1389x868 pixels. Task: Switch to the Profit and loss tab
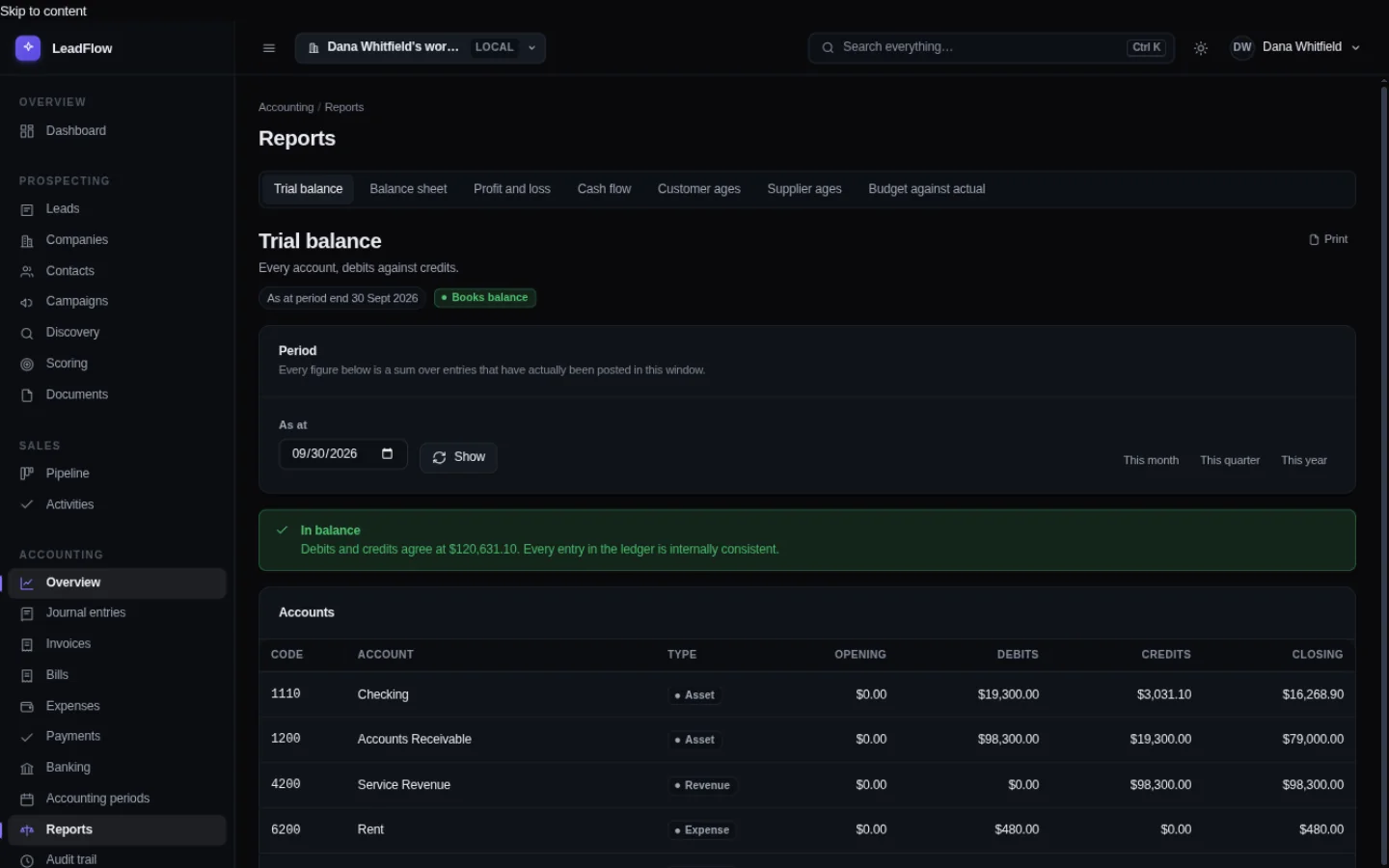coord(512,189)
